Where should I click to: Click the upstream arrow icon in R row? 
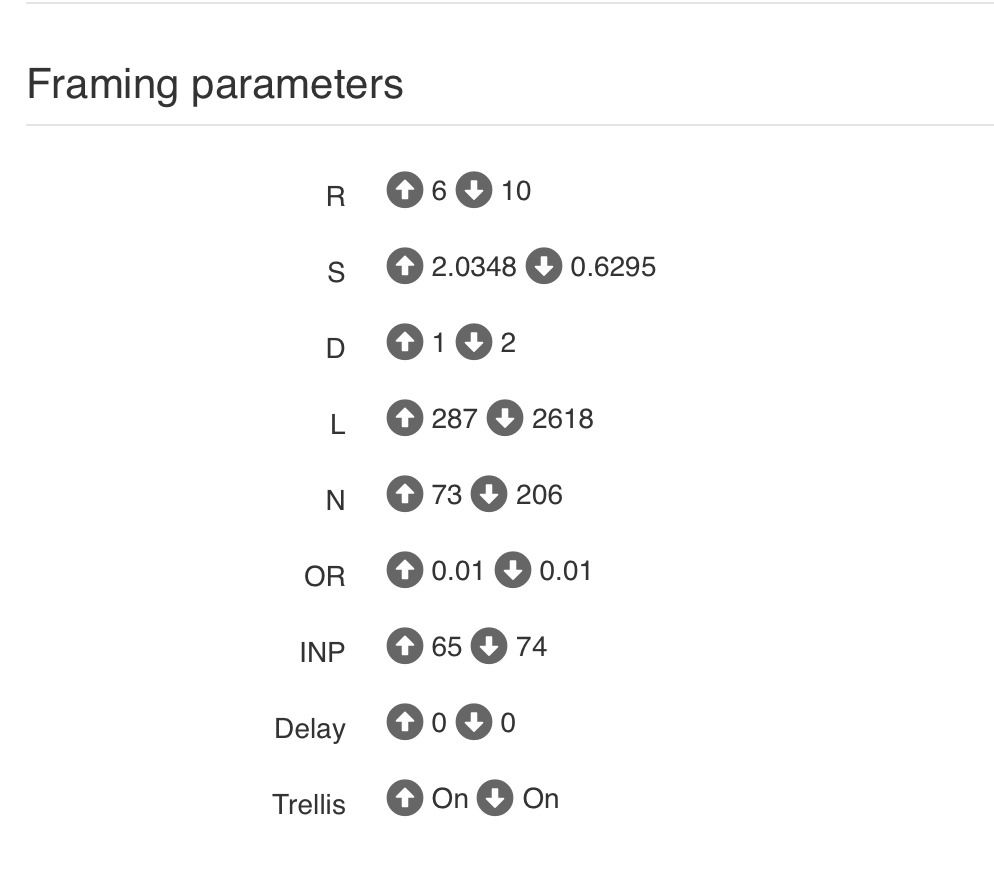(405, 190)
